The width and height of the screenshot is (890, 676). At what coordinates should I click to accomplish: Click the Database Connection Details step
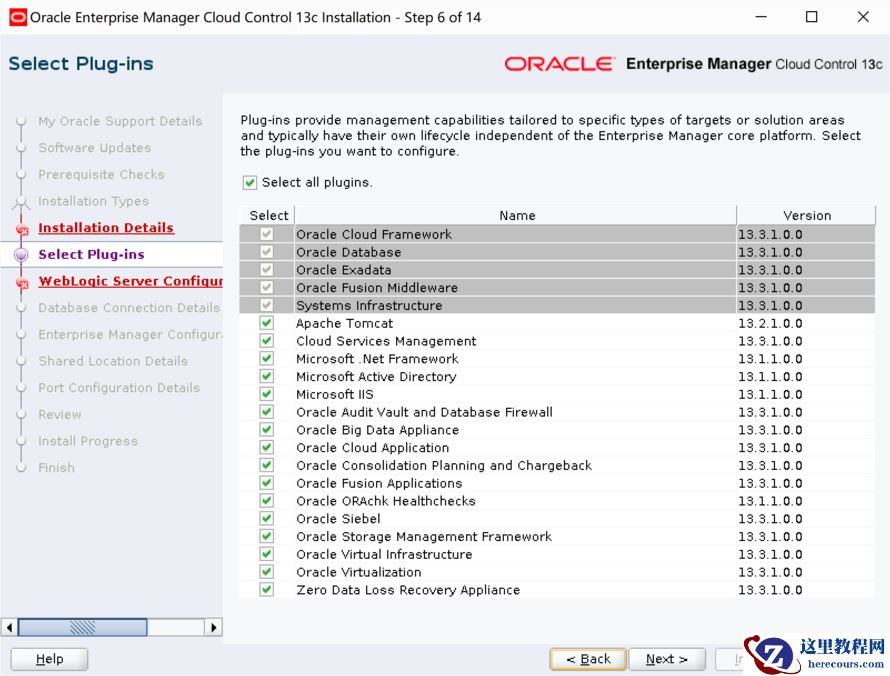129,308
